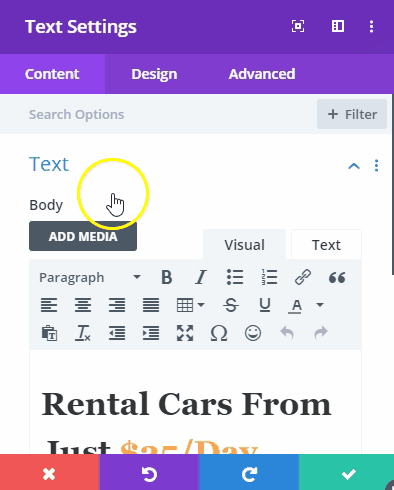Image resolution: width=394 pixels, height=490 pixels.
Task: Insert or edit link icon
Action: (303, 277)
